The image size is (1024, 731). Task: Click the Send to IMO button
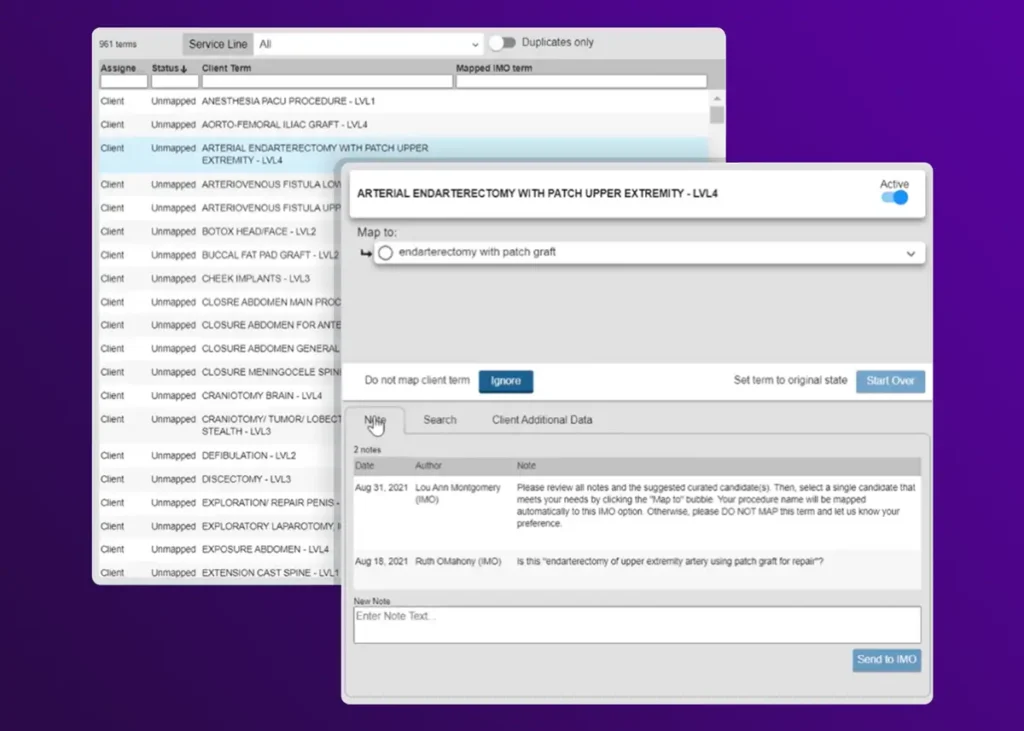click(886, 660)
